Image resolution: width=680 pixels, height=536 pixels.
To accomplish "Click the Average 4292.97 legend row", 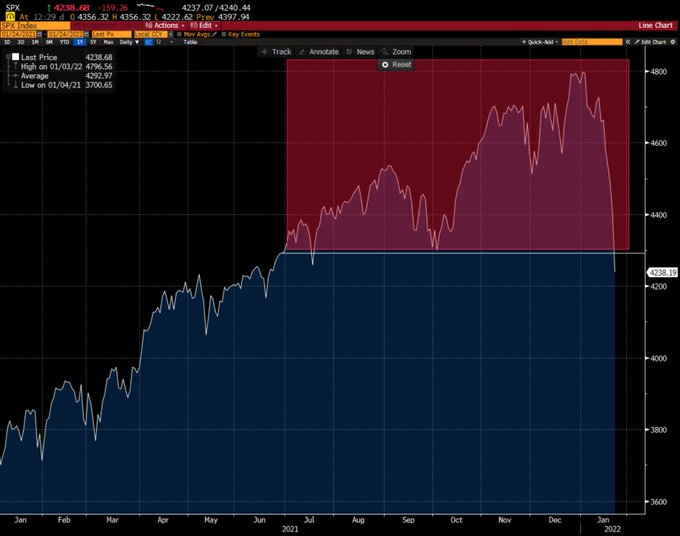I will tap(63, 76).
